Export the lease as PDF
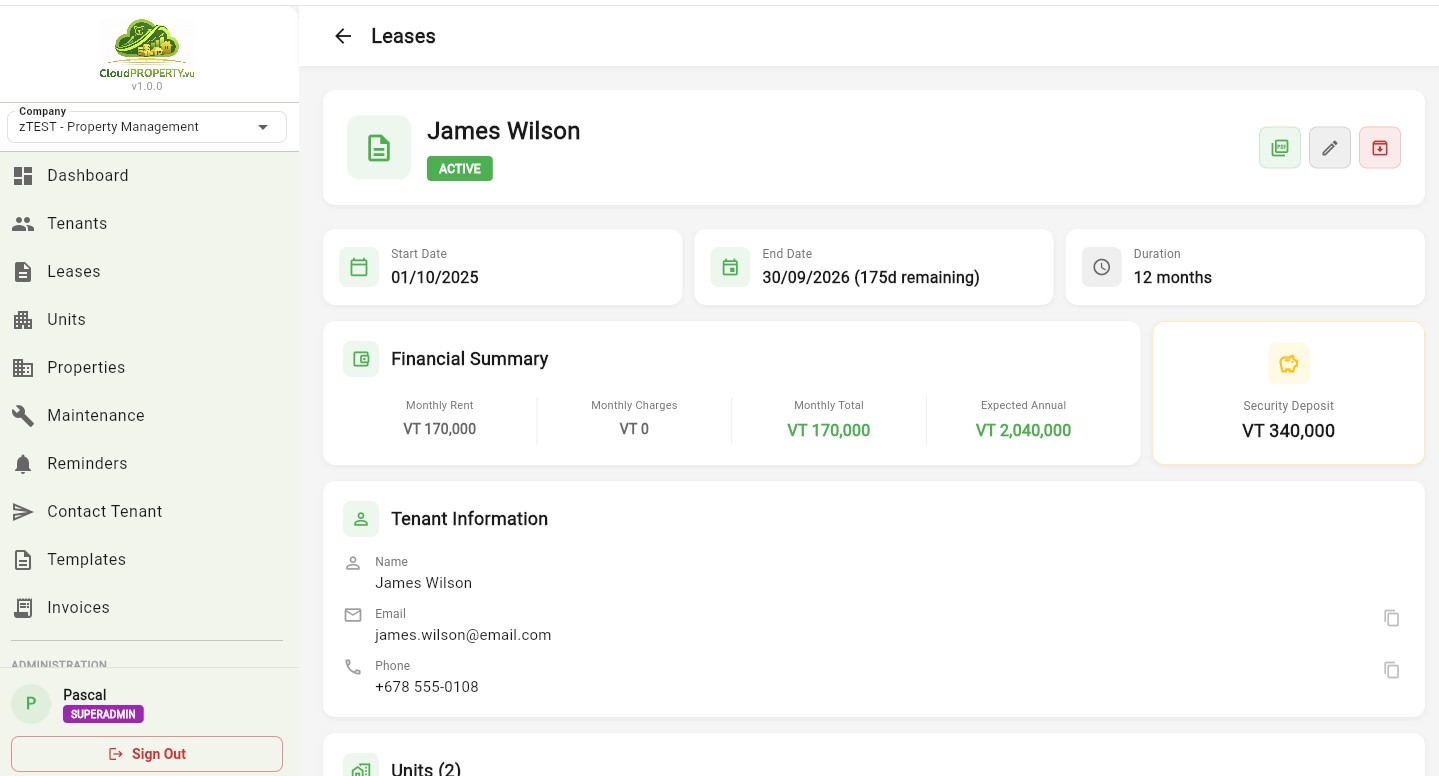 pos(1280,147)
